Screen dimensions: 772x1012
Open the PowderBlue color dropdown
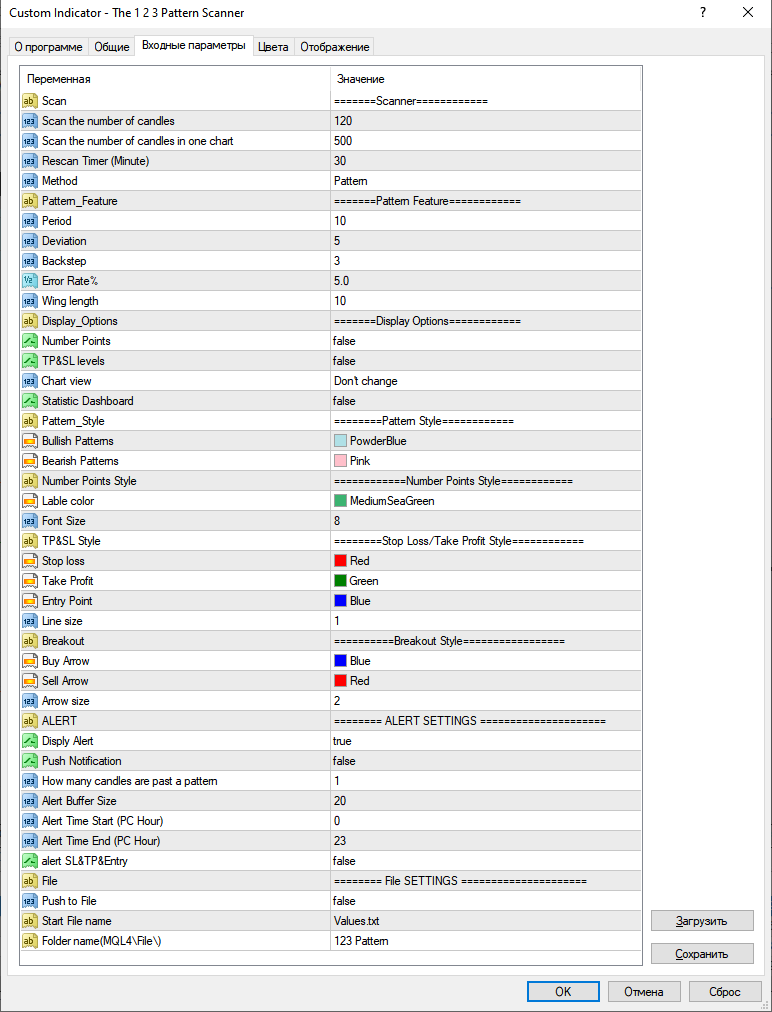coord(485,441)
